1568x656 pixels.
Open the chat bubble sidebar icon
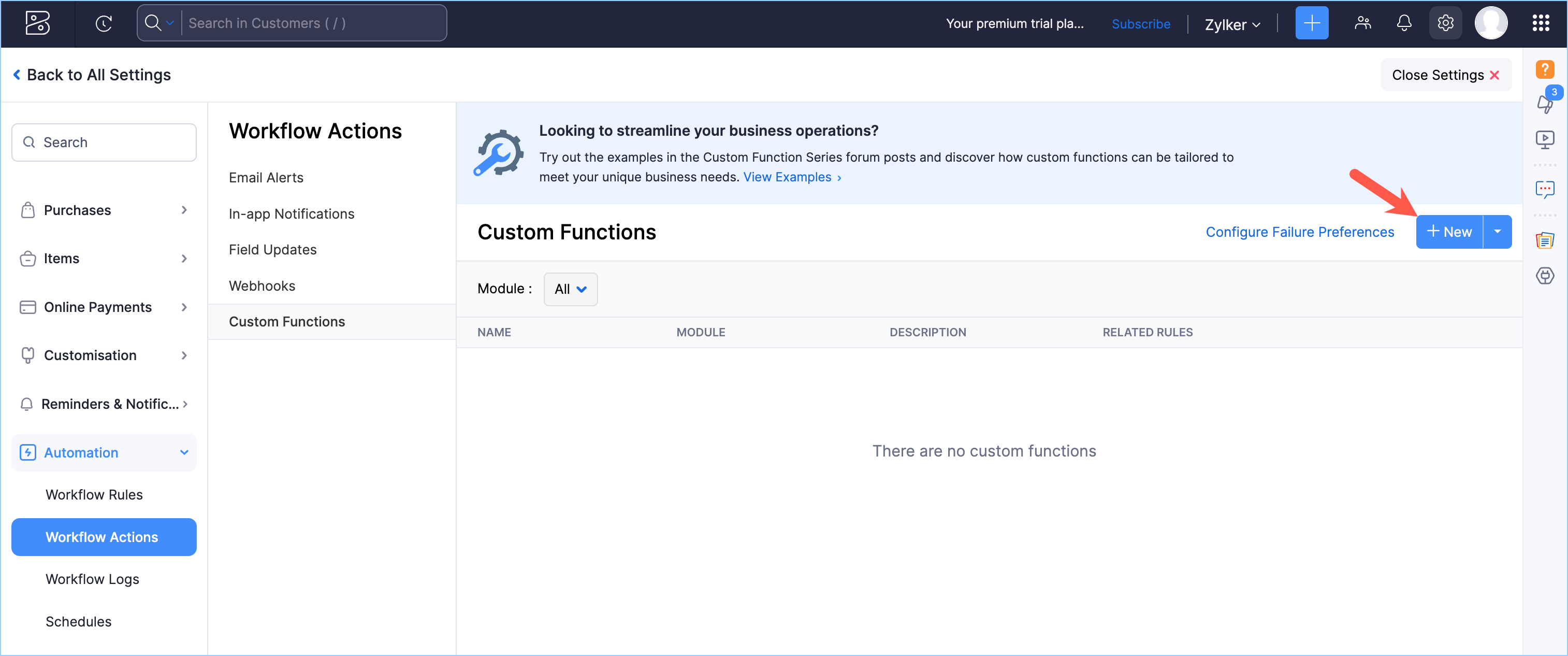1544,190
